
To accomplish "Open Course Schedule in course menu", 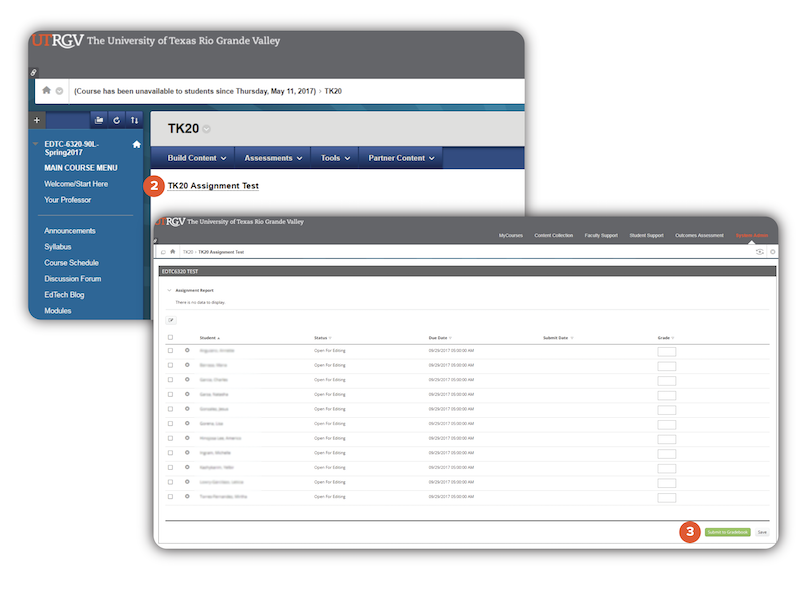I will tap(71, 262).
